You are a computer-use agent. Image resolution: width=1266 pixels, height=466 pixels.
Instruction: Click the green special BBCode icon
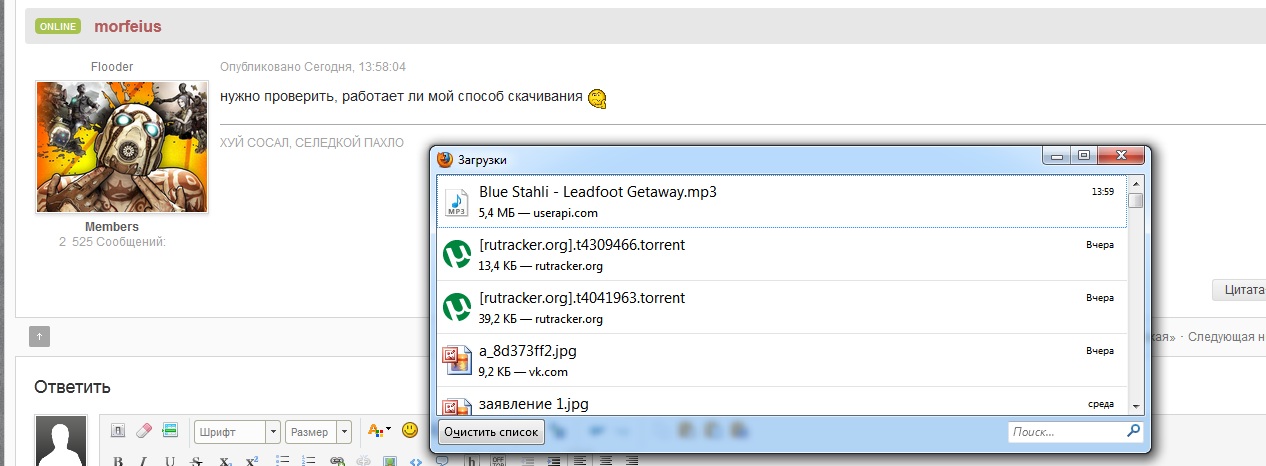170,431
